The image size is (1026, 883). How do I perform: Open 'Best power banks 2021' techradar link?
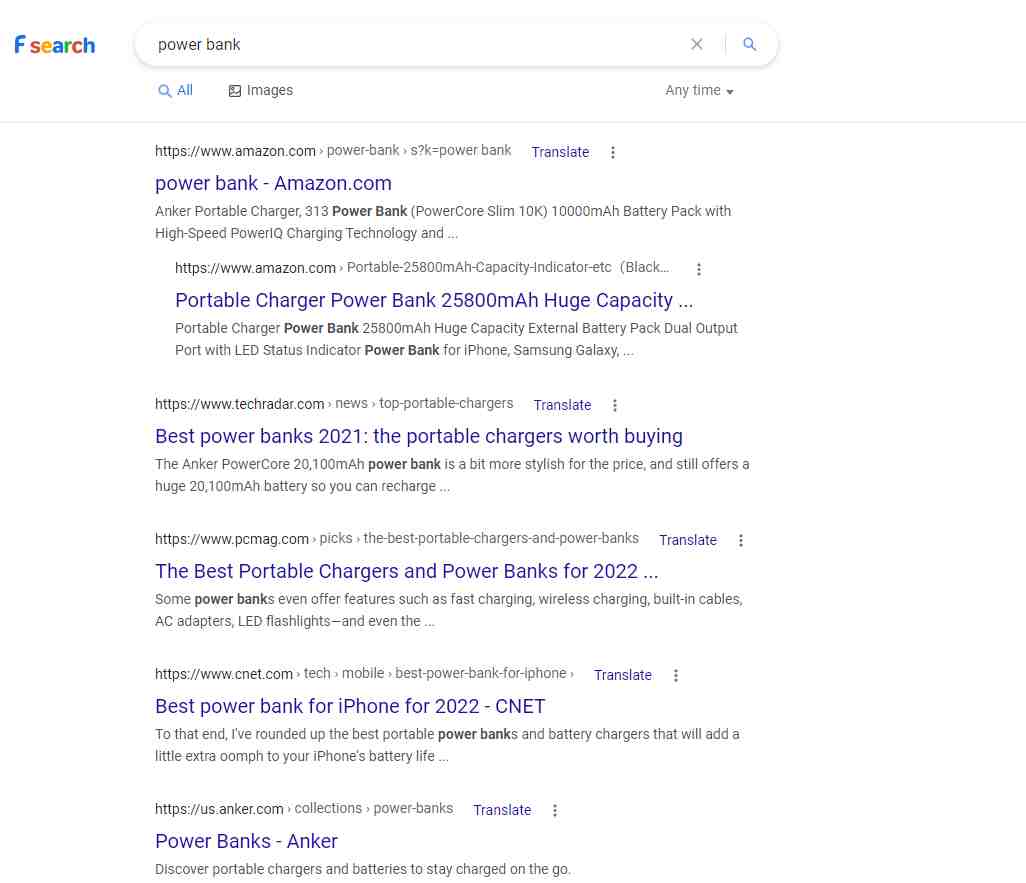(x=419, y=436)
